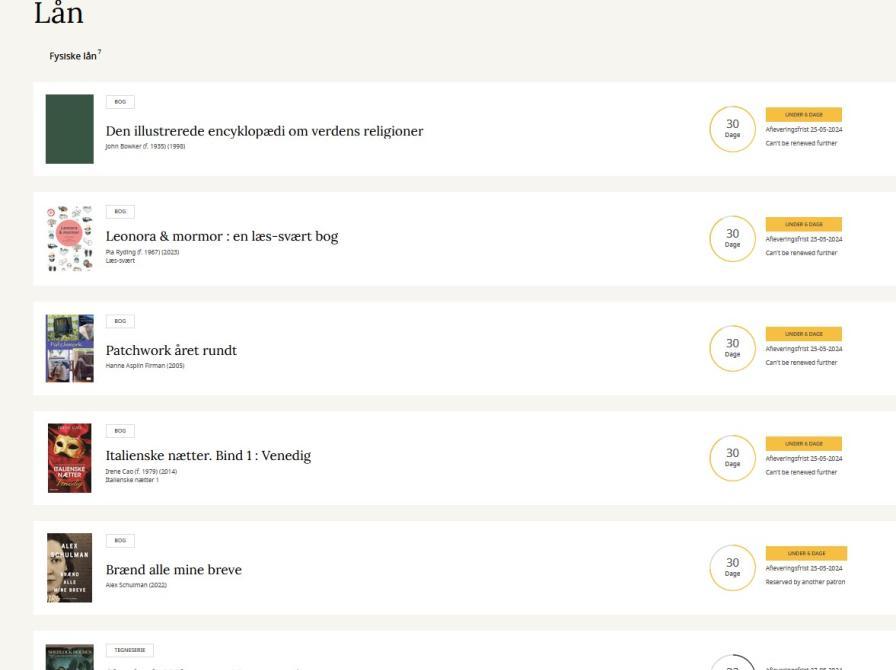Click the BOG tag above Italienske nætter
The width and height of the screenshot is (896, 670).
click(x=120, y=431)
